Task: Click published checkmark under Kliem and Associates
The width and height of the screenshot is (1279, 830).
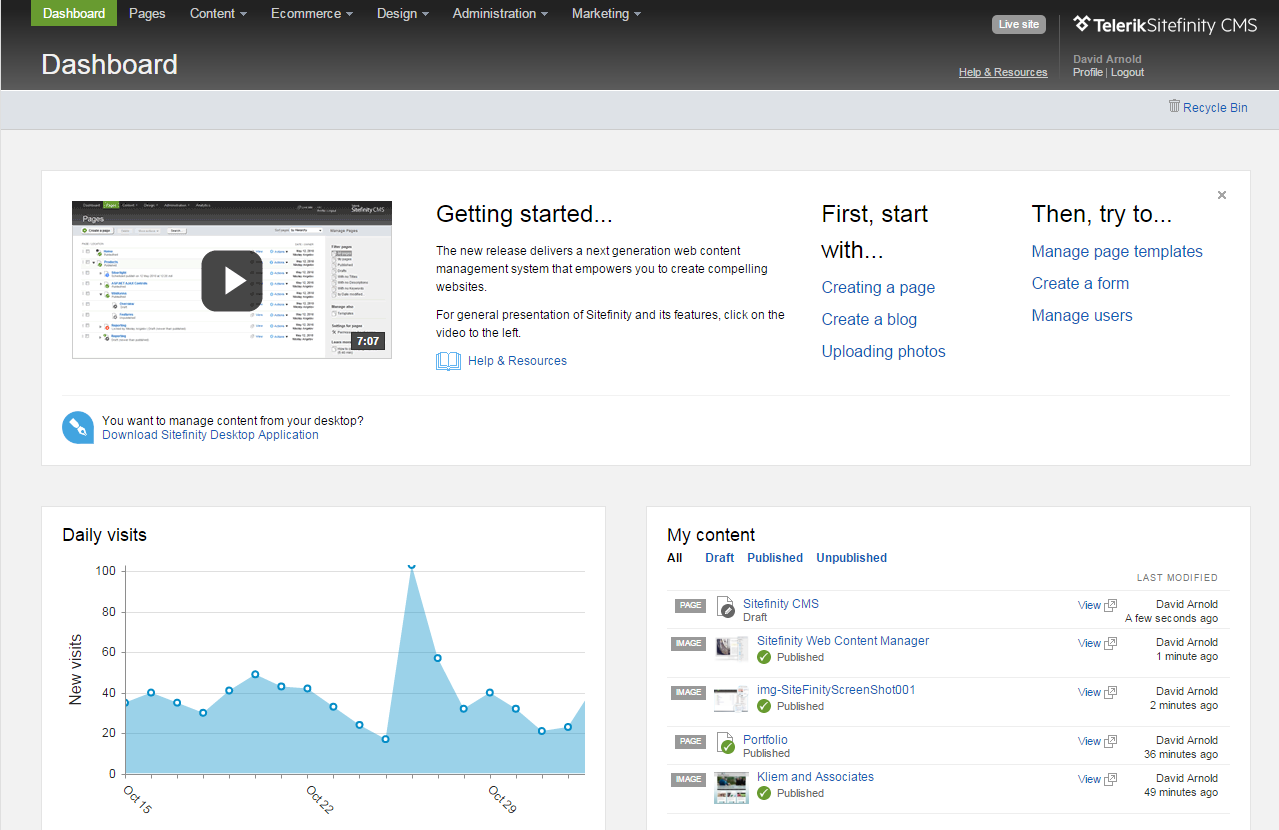Action: [x=764, y=793]
